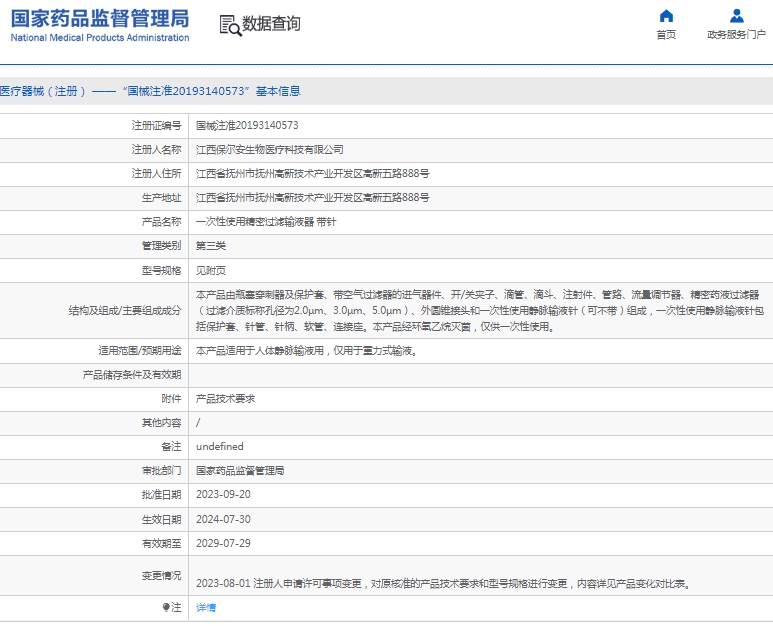Image resolution: width=773 pixels, height=626 pixels.
Task: Click the 适用范围 intended use text
Action: pyautogui.click(x=307, y=351)
